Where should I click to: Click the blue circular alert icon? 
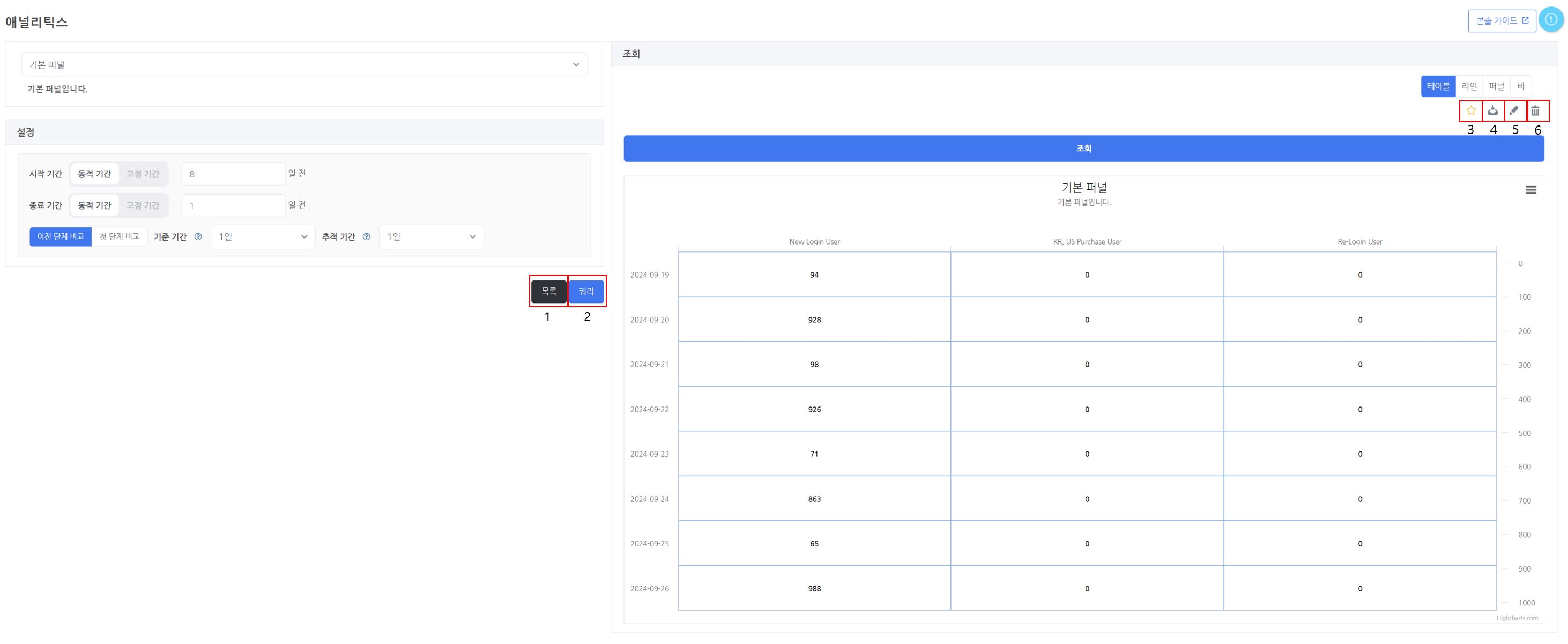[1550, 20]
